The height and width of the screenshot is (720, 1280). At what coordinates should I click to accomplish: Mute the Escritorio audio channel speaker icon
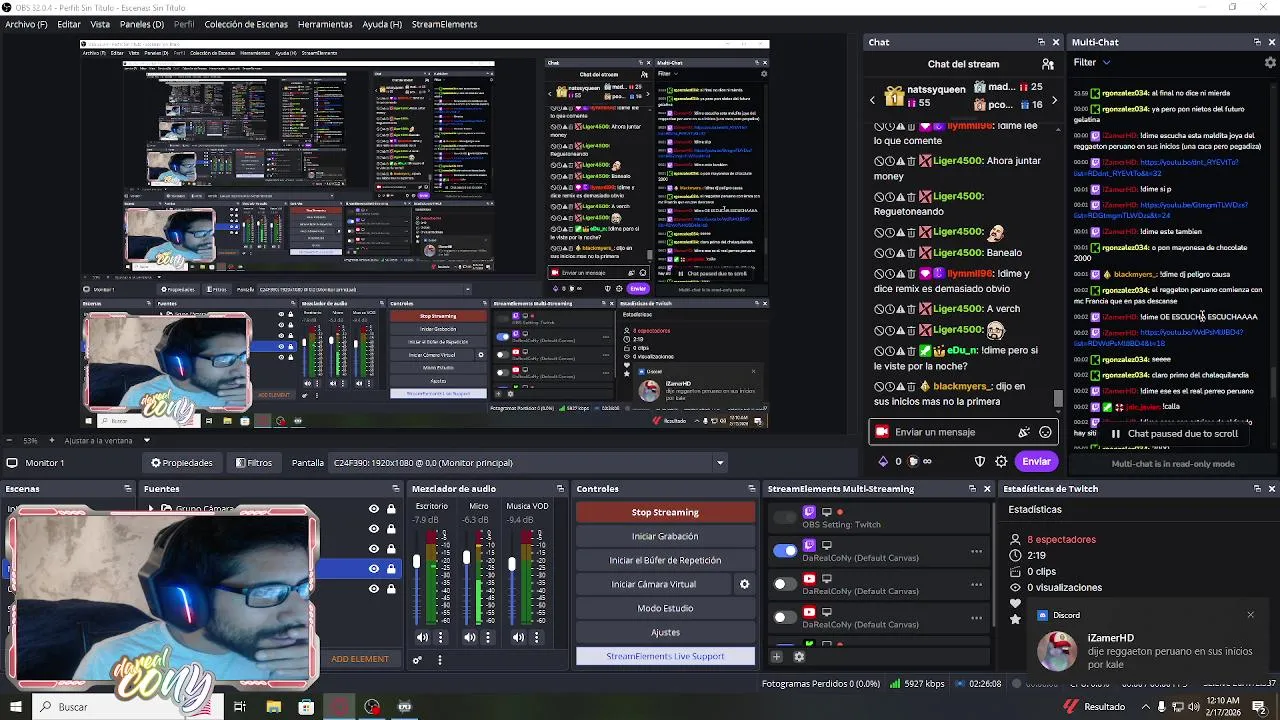pos(422,637)
